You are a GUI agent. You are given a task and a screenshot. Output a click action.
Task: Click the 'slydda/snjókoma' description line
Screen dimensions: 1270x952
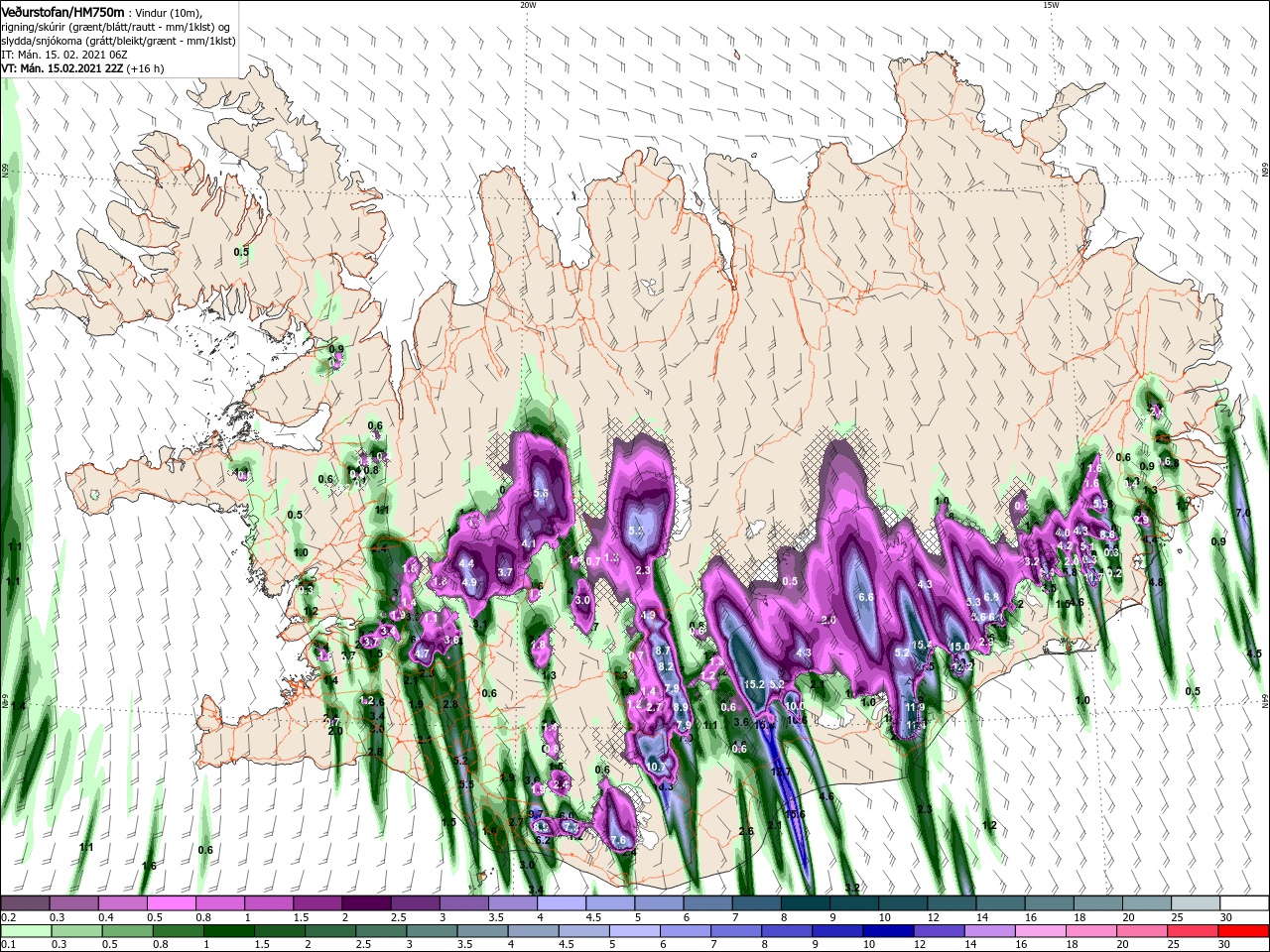pyautogui.click(x=118, y=41)
